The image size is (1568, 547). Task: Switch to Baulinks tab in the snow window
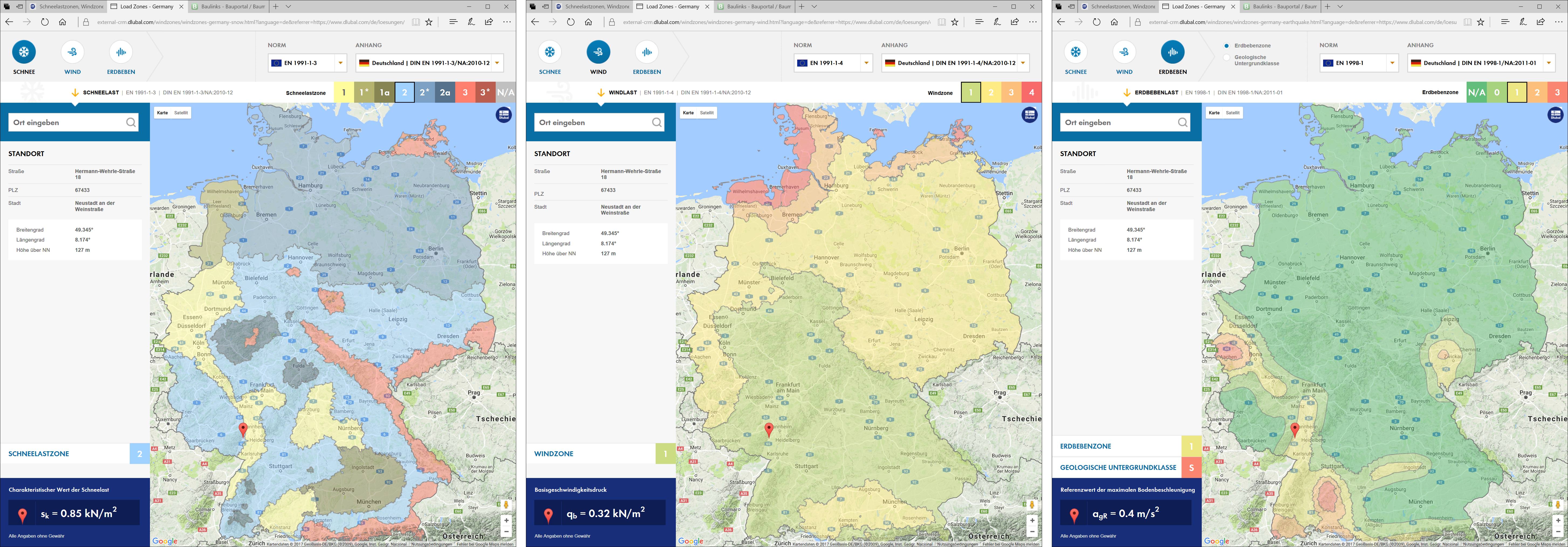228,7
